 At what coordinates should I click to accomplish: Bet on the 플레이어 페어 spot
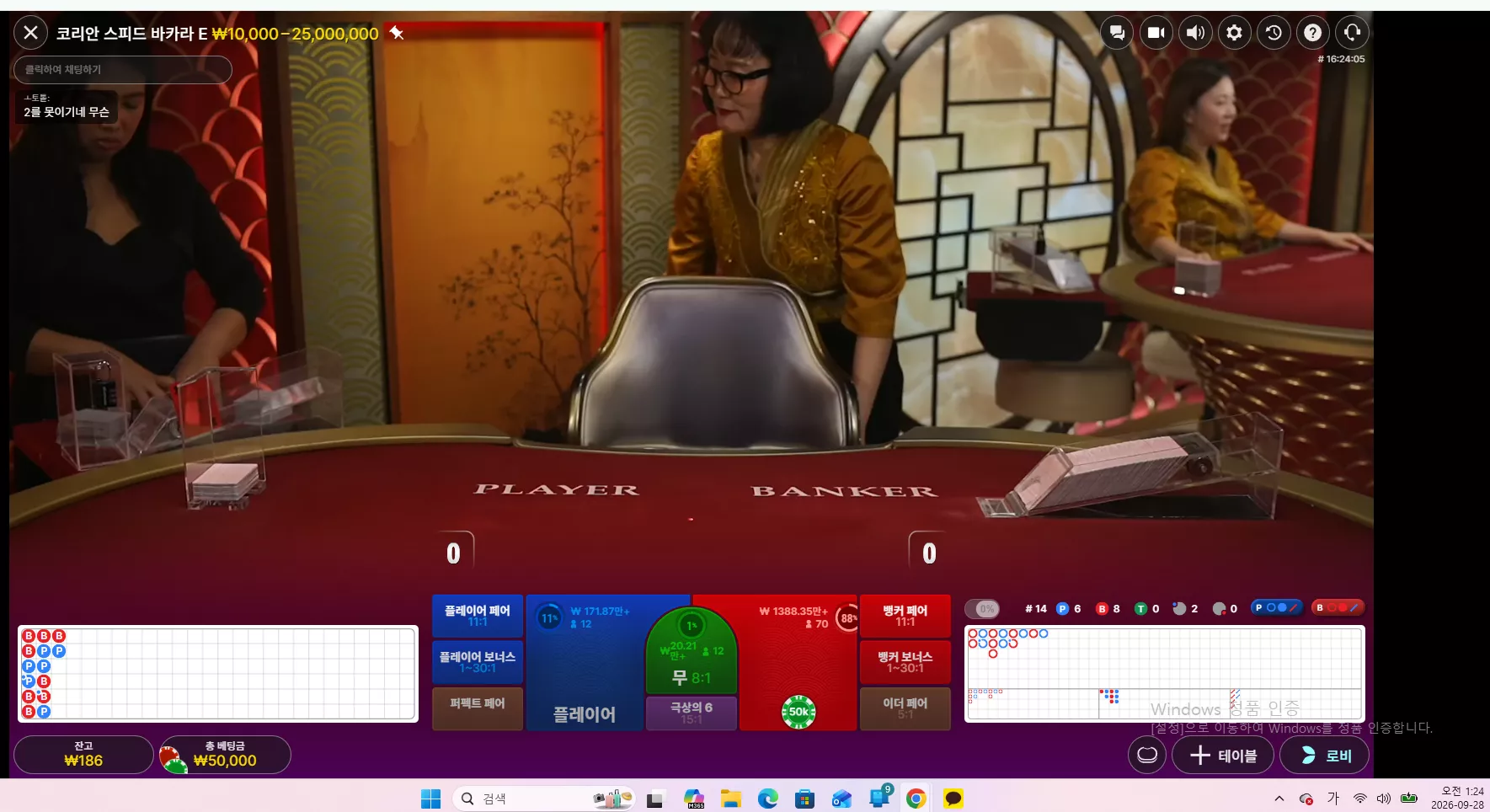point(478,616)
